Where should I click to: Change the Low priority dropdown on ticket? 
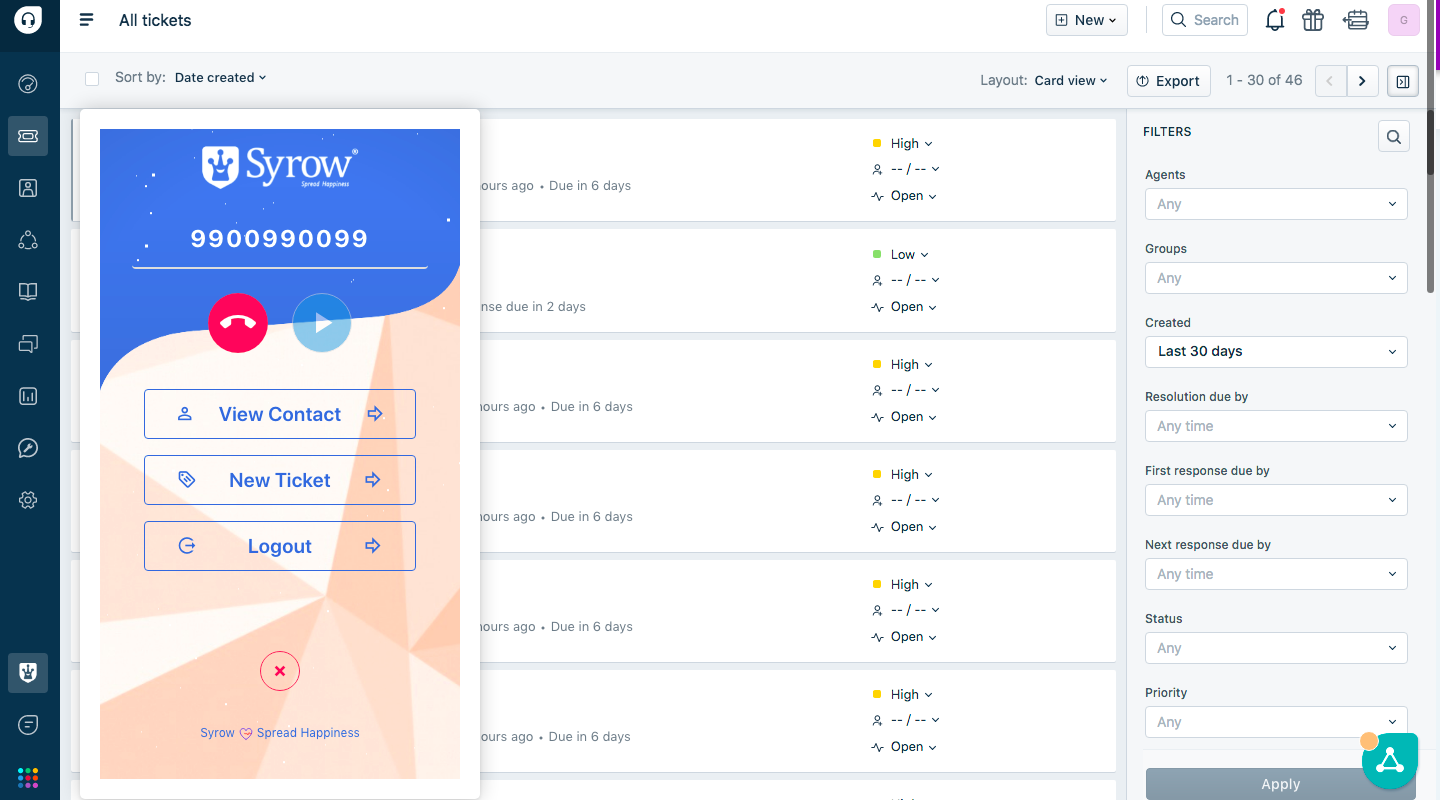[901, 254]
